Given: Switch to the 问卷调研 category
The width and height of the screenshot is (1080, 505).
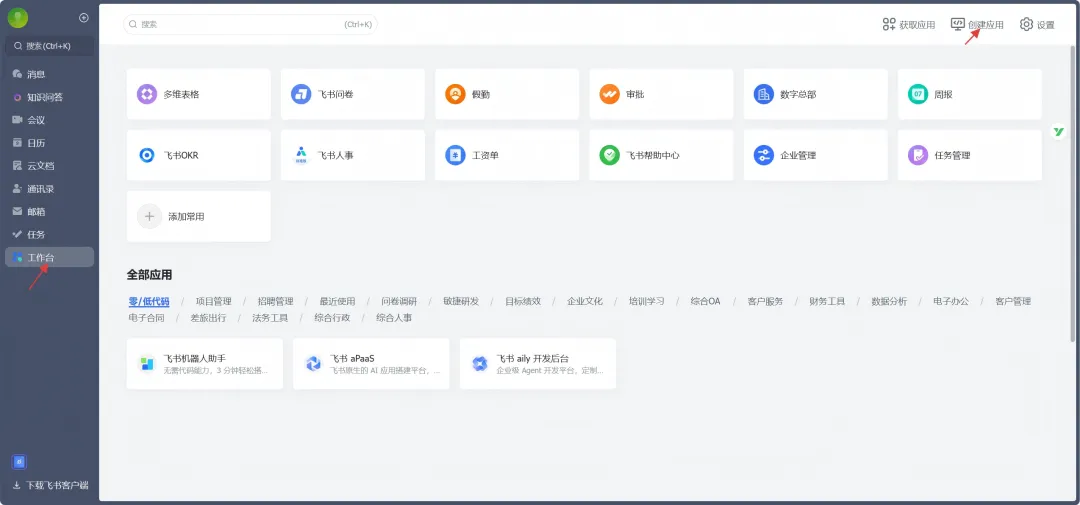Looking at the screenshot, I should click(399, 301).
